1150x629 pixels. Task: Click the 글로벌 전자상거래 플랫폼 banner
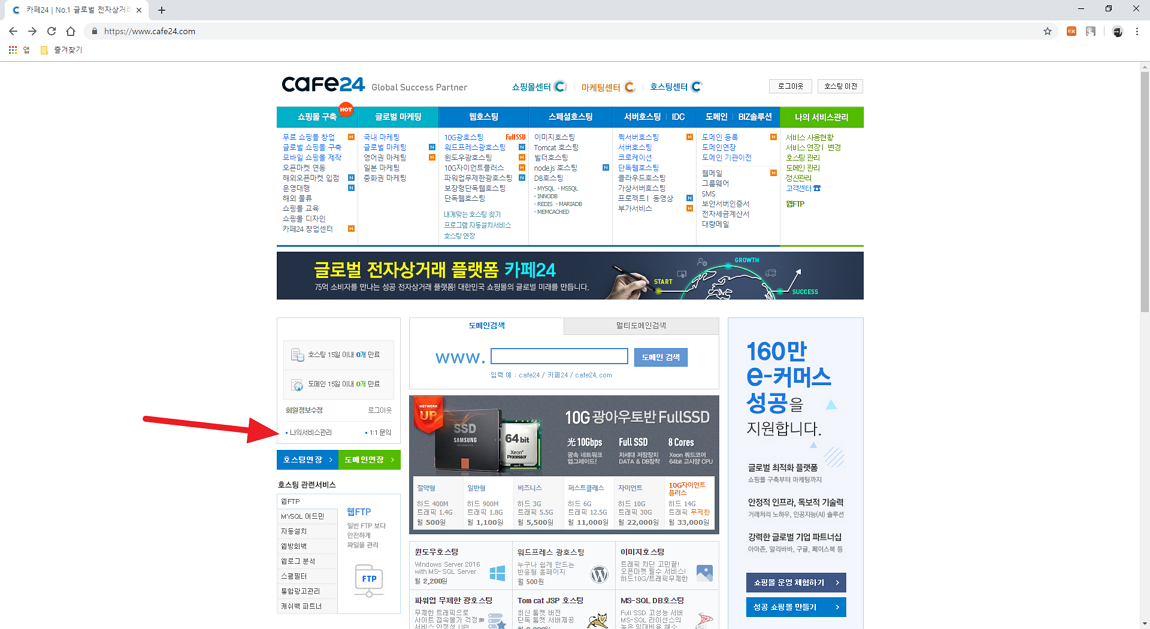(570, 276)
